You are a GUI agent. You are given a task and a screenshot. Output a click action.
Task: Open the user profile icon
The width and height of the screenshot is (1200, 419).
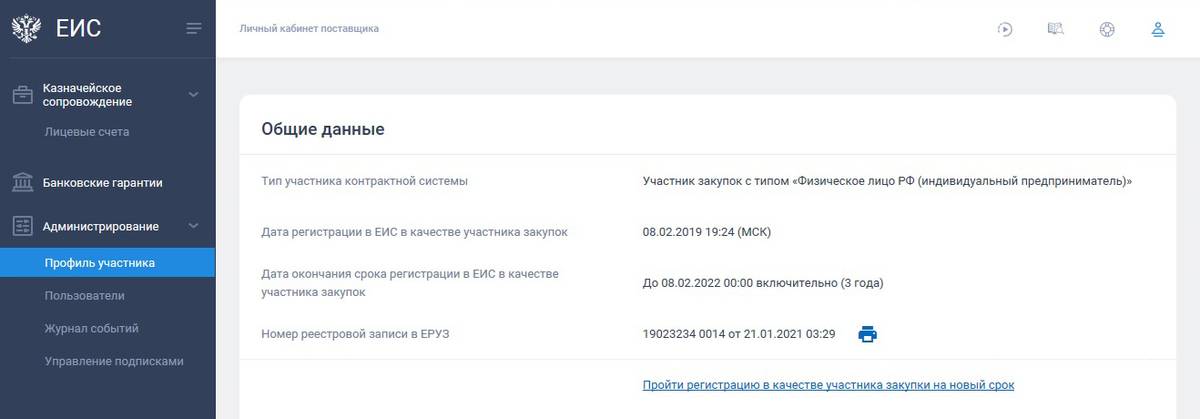[1158, 29]
